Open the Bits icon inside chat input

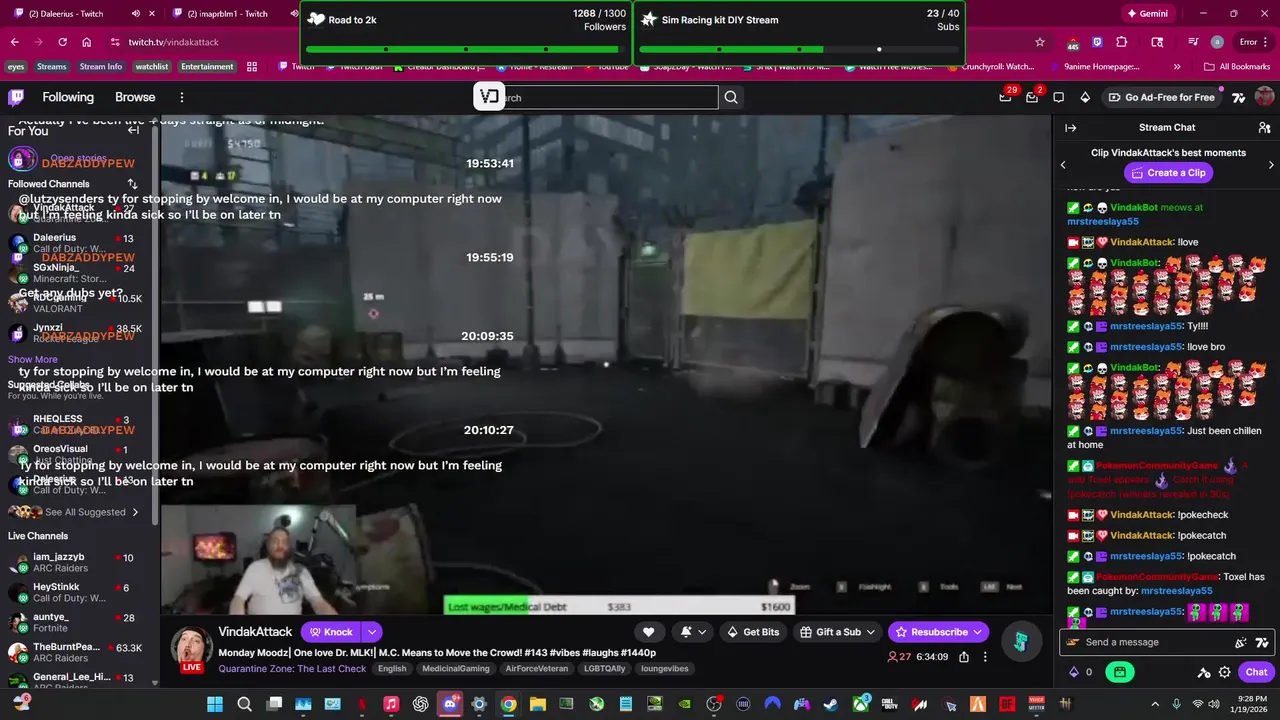click(x=1241, y=642)
